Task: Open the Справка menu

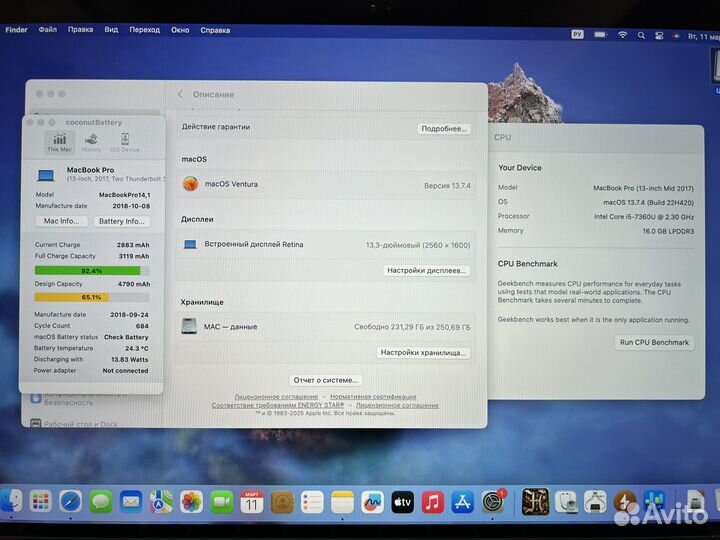Action: [215, 30]
